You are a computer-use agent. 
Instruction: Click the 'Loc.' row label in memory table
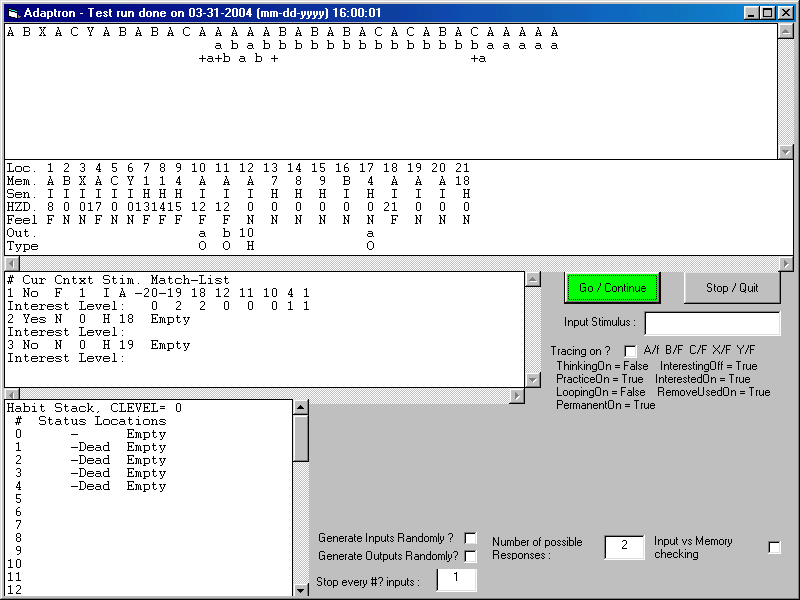[x=22, y=168]
